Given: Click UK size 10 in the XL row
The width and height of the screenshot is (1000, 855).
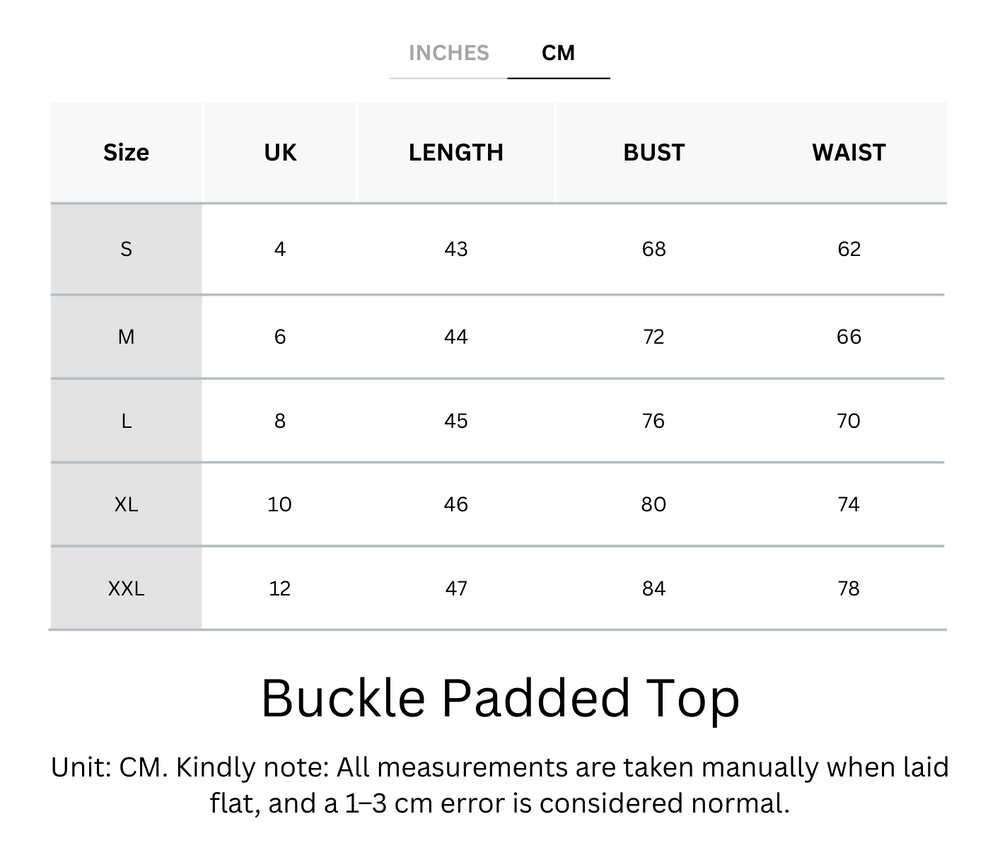Looking at the screenshot, I should pos(280,504).
